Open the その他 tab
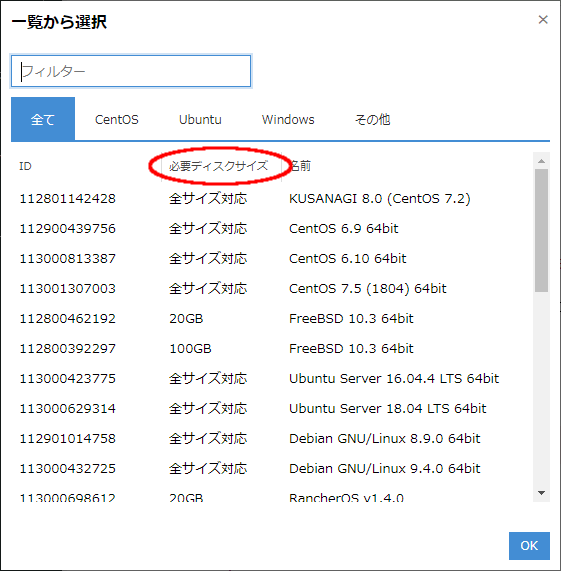The height and width of the screenshot is (571, 561). click(x=372, y=119)
